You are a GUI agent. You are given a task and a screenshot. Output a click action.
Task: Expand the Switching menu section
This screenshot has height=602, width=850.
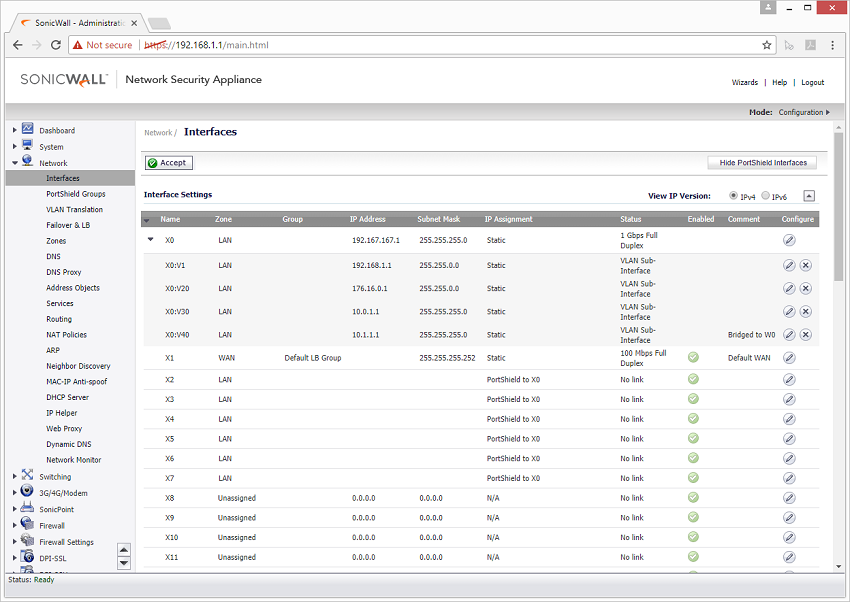(15, 477)
